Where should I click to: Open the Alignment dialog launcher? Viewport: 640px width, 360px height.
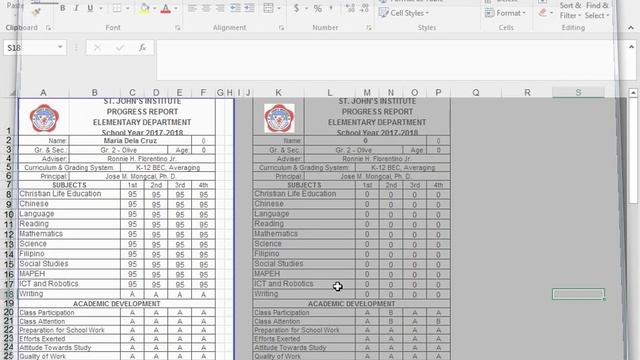coord(281,28)
